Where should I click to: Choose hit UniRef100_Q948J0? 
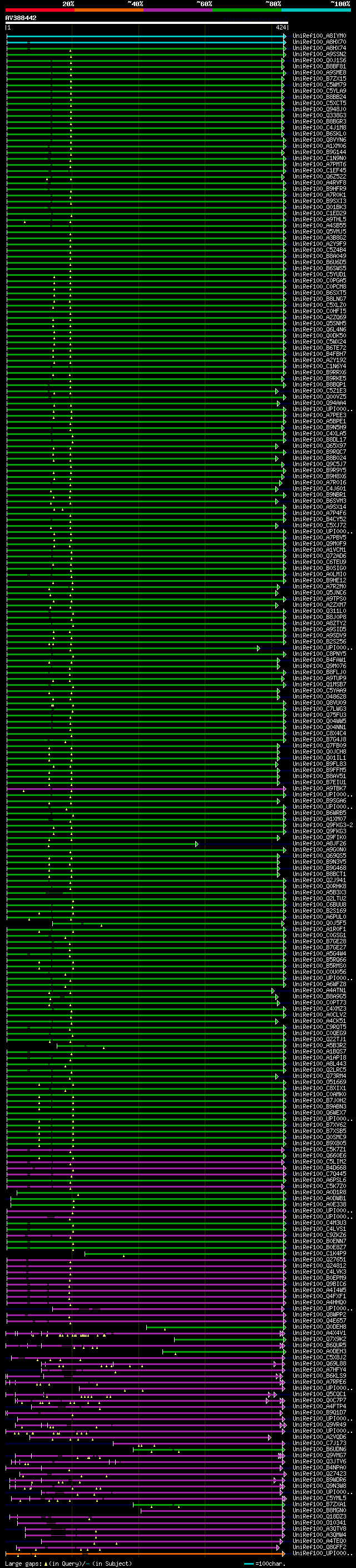pos(319,110)
